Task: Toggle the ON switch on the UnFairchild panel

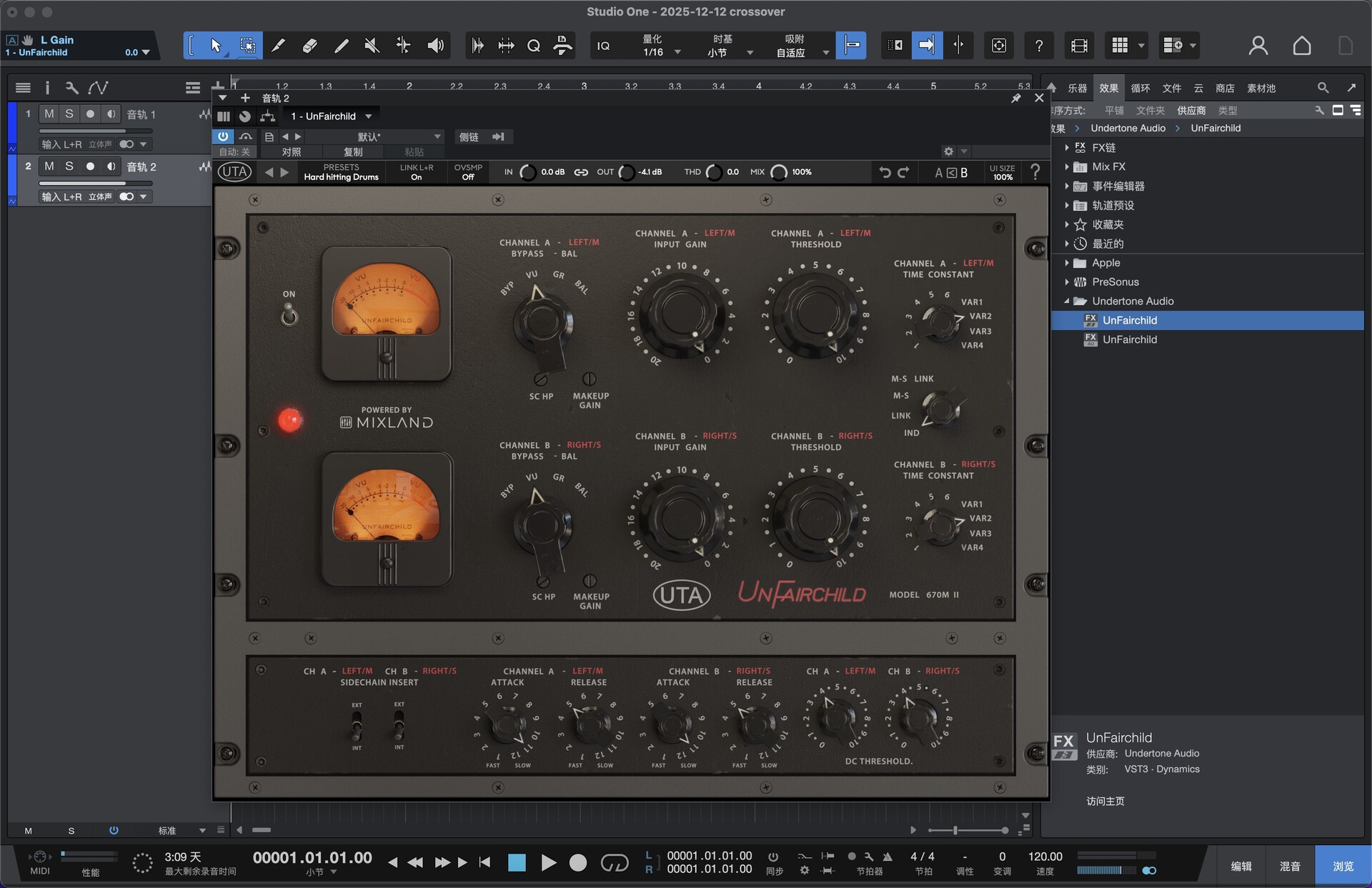Action: pos(289,314)
